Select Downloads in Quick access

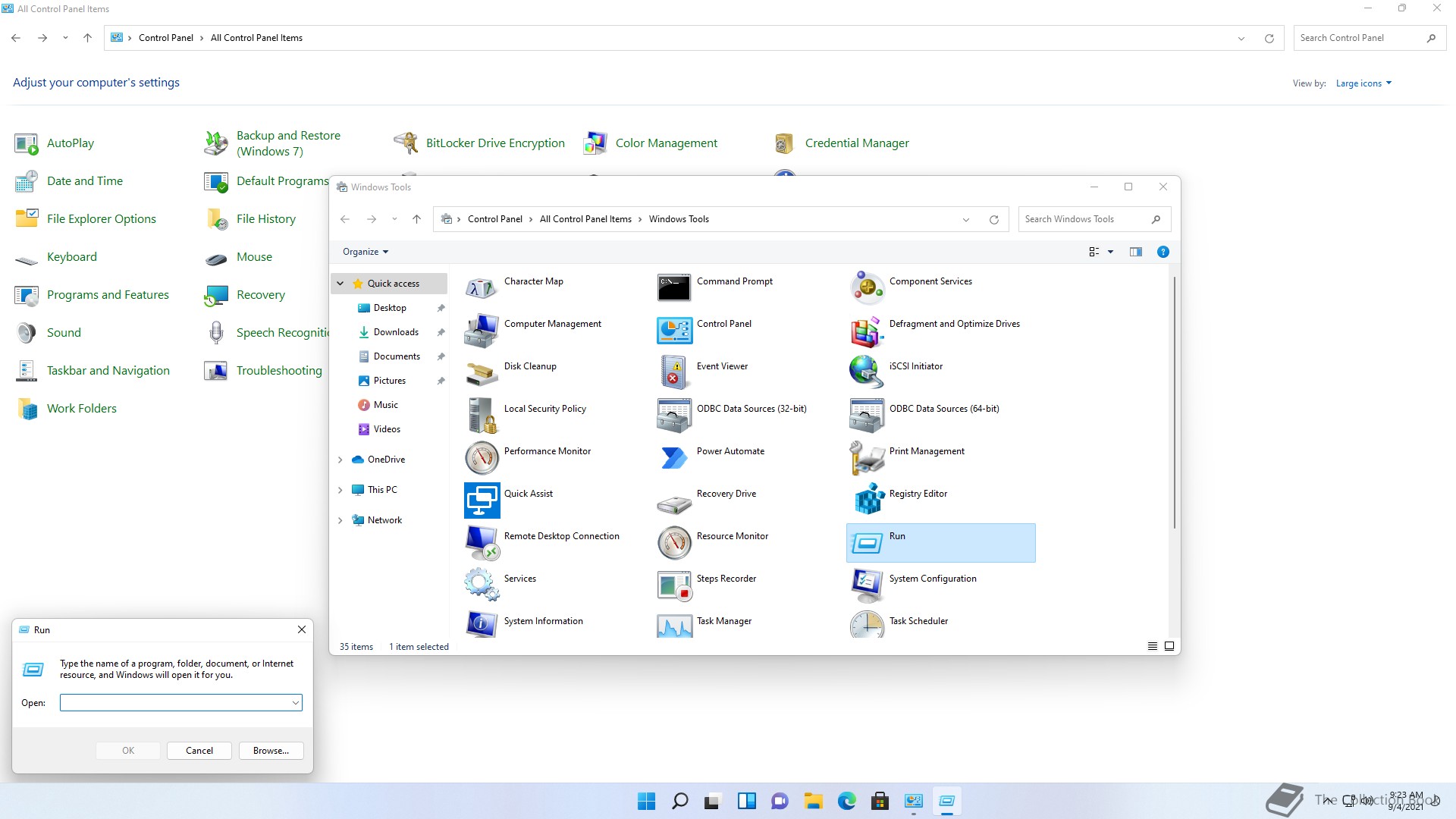point(396,332)
